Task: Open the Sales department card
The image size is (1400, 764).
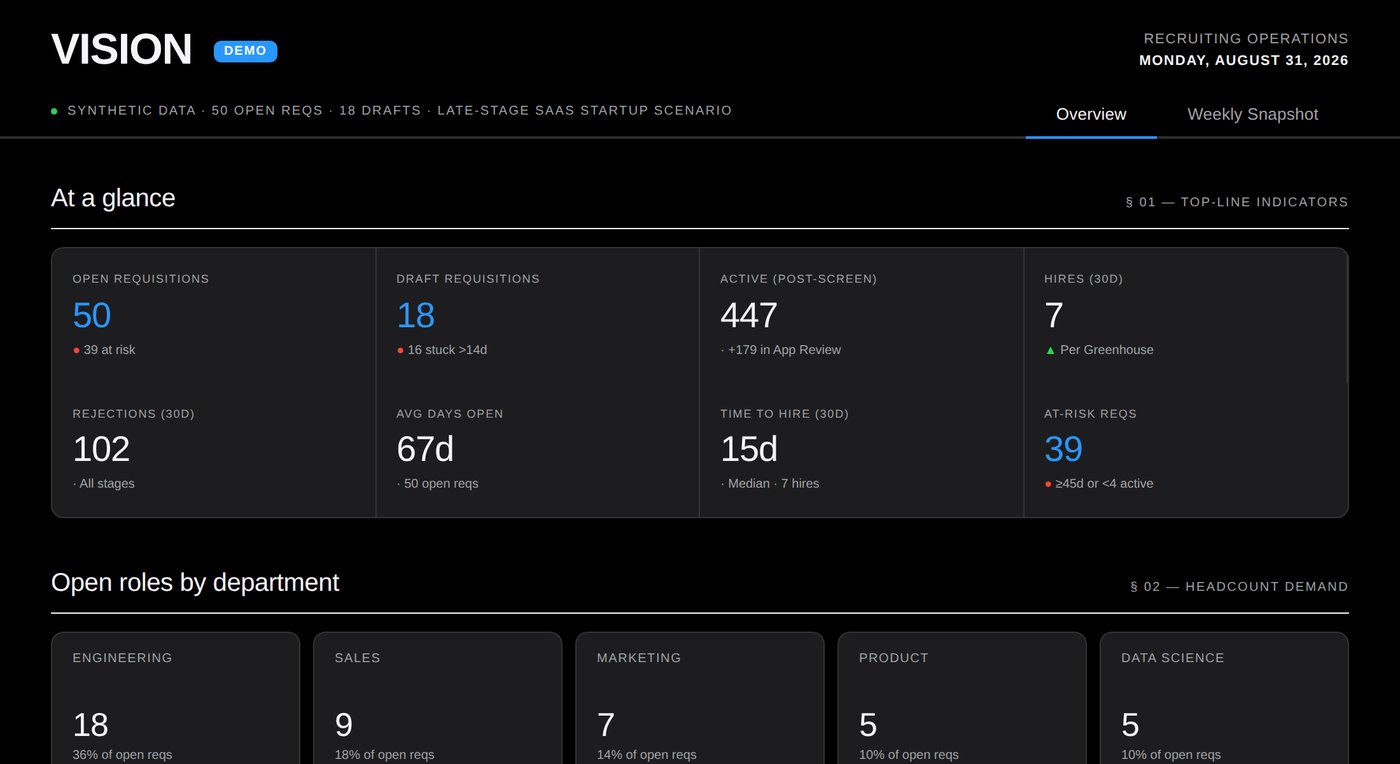Action: pyautogui.click(x=437, y=698)
